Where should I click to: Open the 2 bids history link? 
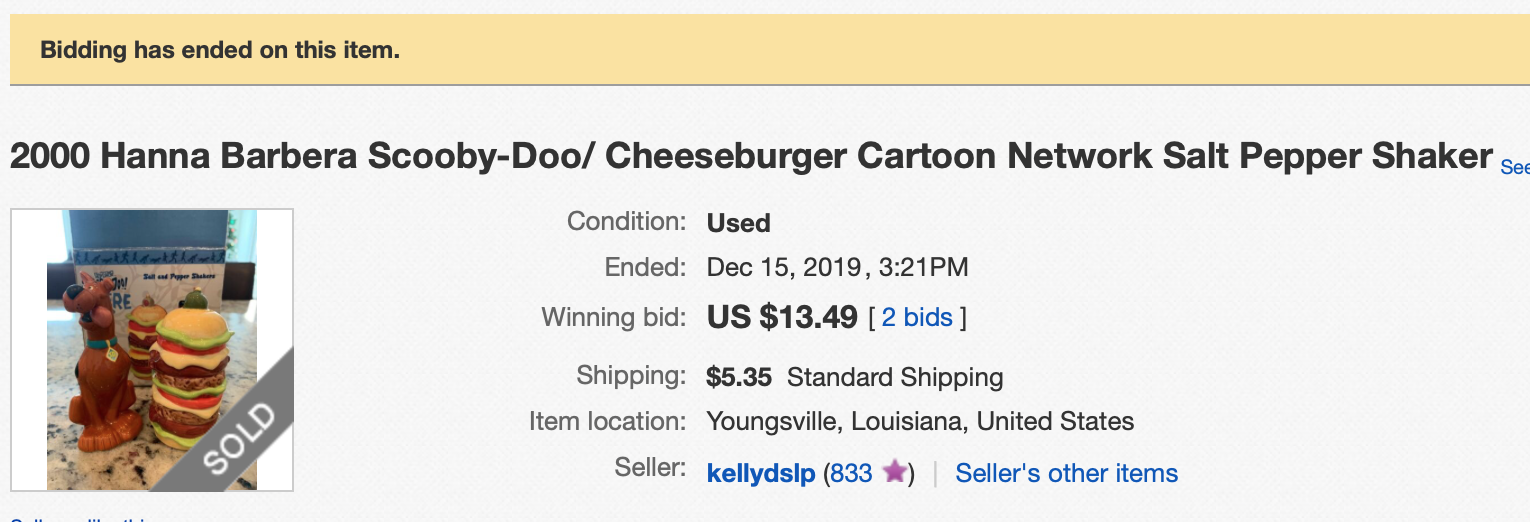917,318
